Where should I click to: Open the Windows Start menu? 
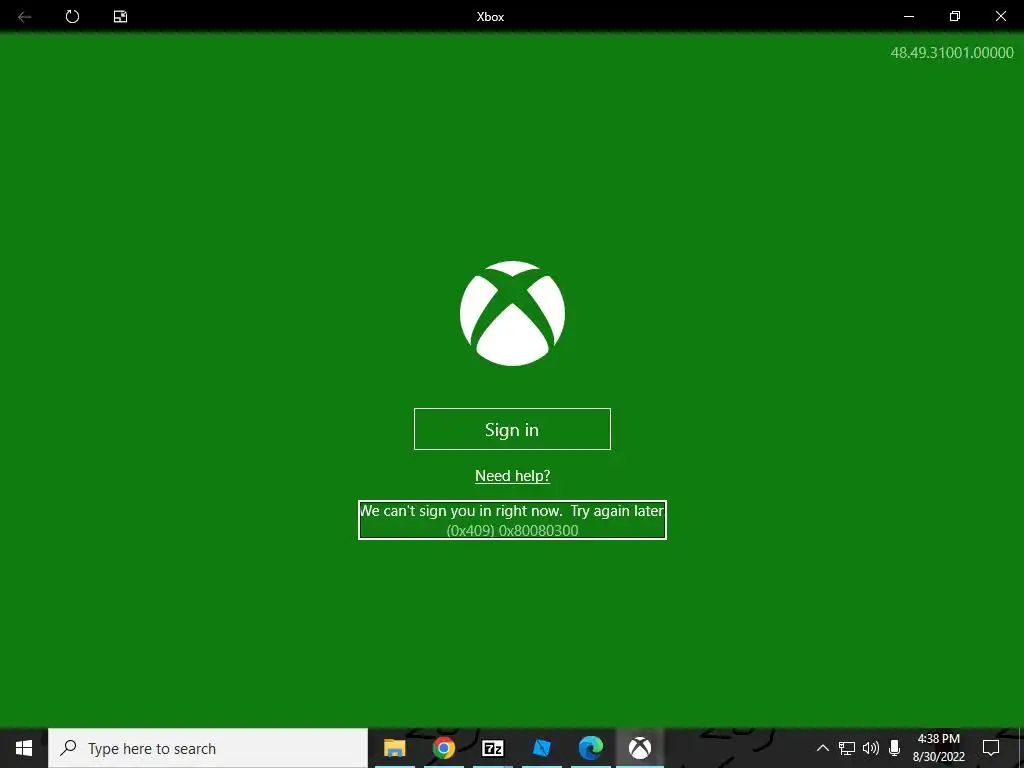pyautogui.click(x=24, y=748)
